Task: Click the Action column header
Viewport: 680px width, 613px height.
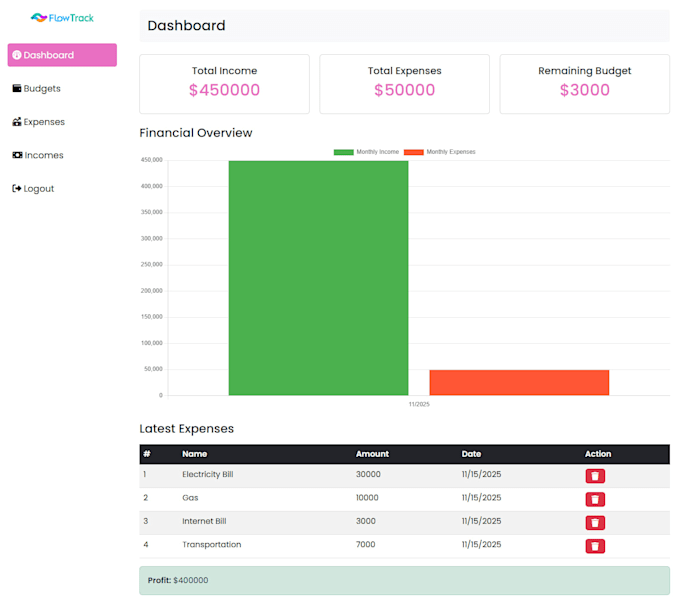Action: (x=598, y=454)
